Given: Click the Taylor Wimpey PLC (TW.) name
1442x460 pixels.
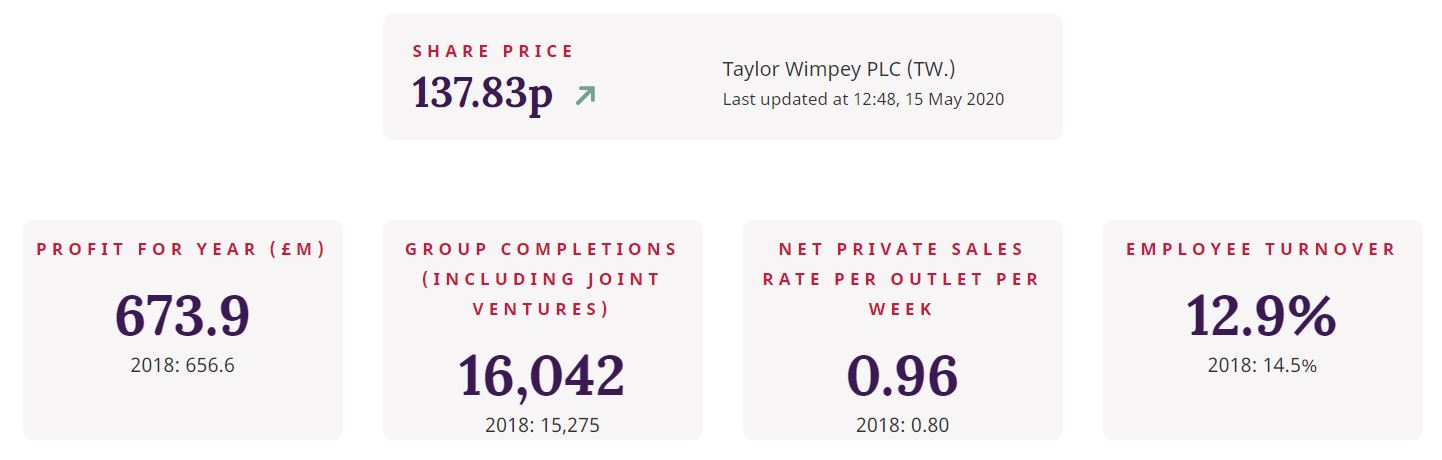Looking at the screenshot, I should (x=839, y=69).
